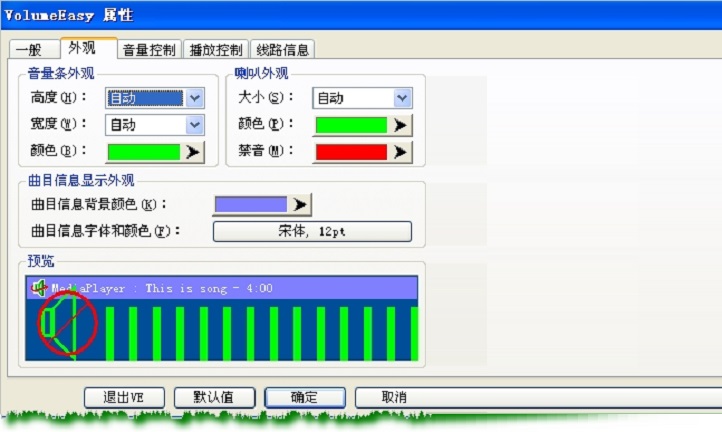Click the 取消 cancel button
This screenshot has height=432, width=722.
pyautogui.click(x=394, y=397)
